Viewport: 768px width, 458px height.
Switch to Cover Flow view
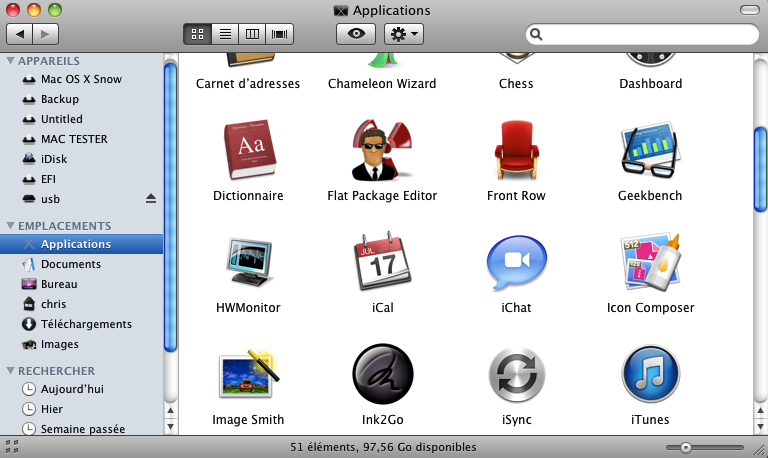280,34
